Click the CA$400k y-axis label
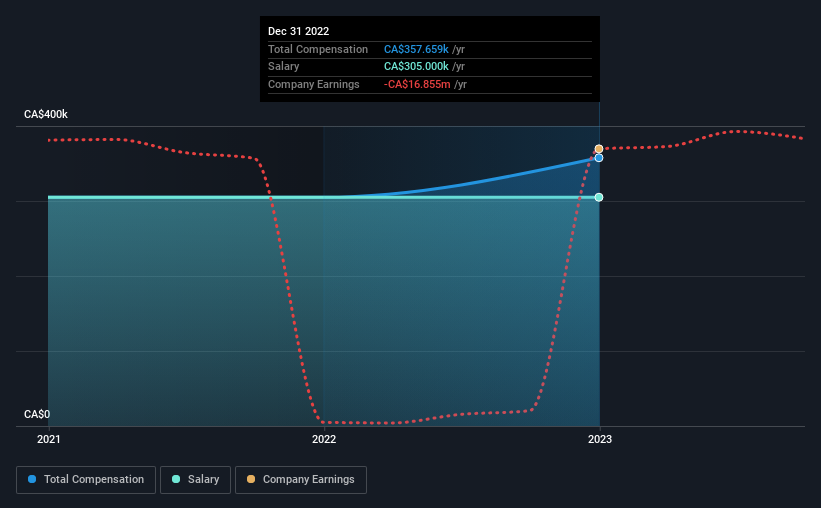Viewport: 821px width, 508px height. [x=46, y=114]
